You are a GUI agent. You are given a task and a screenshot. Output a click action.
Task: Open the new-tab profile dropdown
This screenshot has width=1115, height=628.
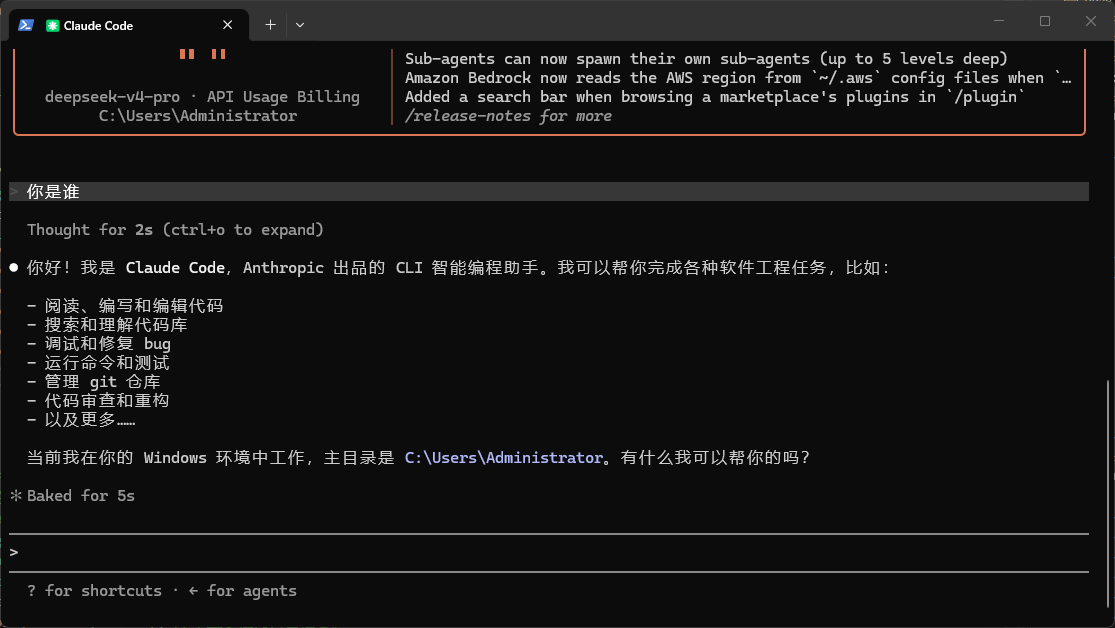[x=300, y=25]
